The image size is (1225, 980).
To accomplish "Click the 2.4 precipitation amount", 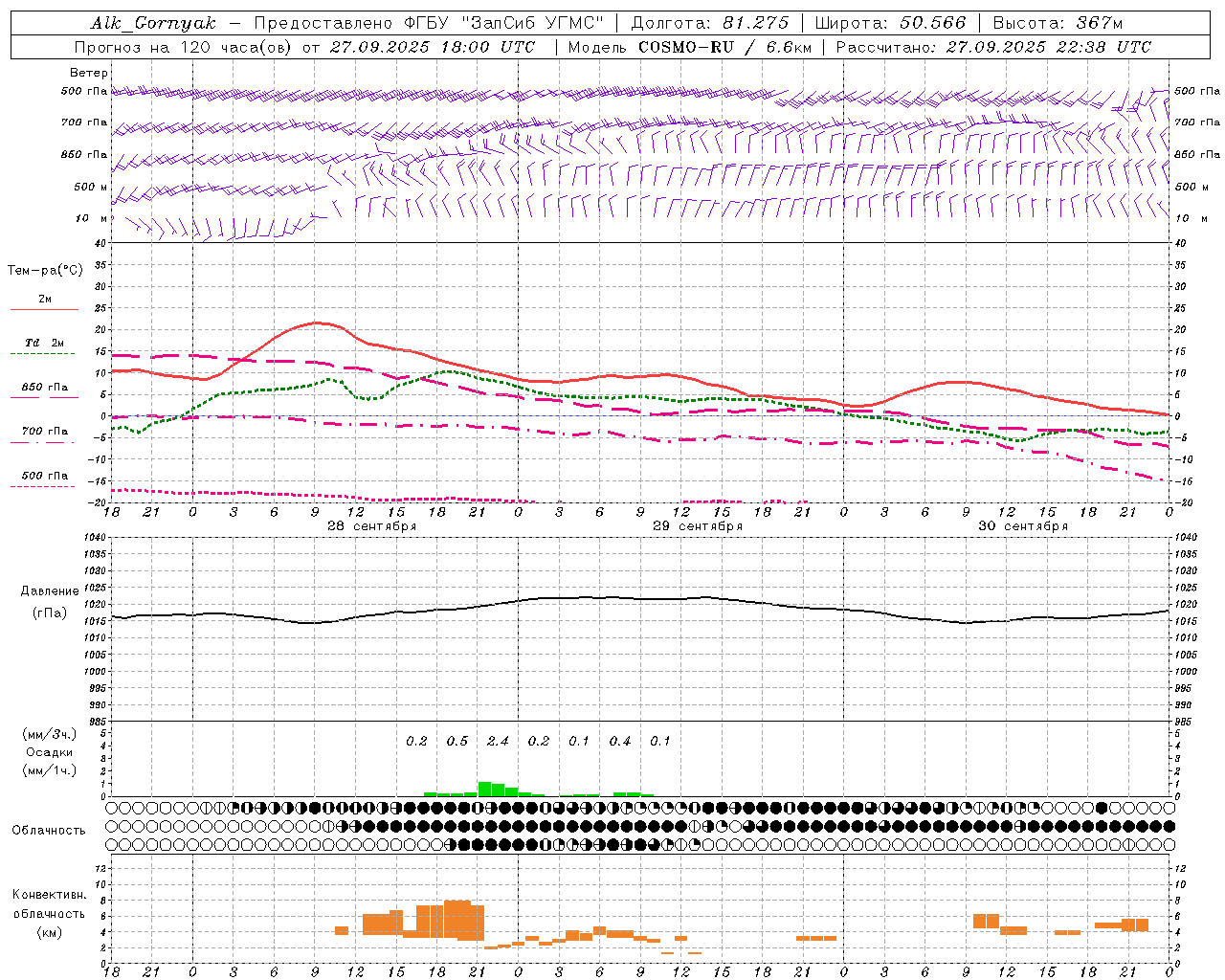I will 498,742.
